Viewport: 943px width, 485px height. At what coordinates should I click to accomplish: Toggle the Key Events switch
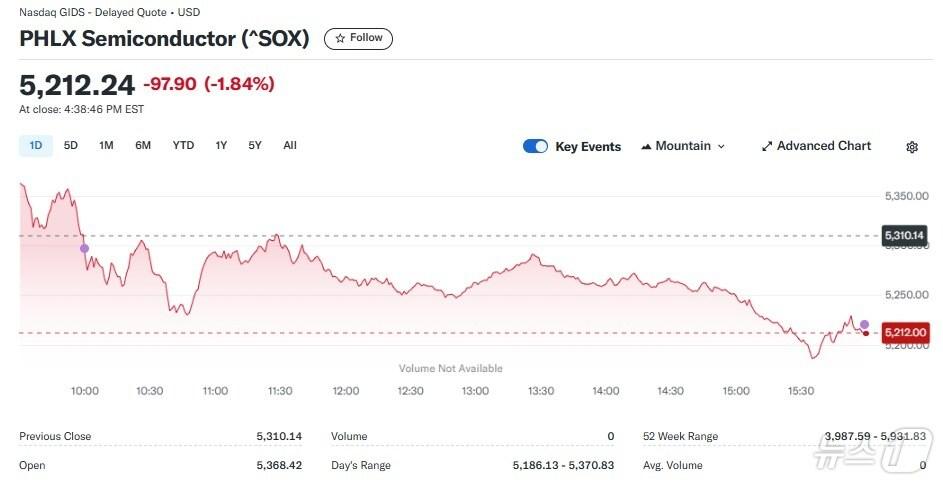click(535, 146)
